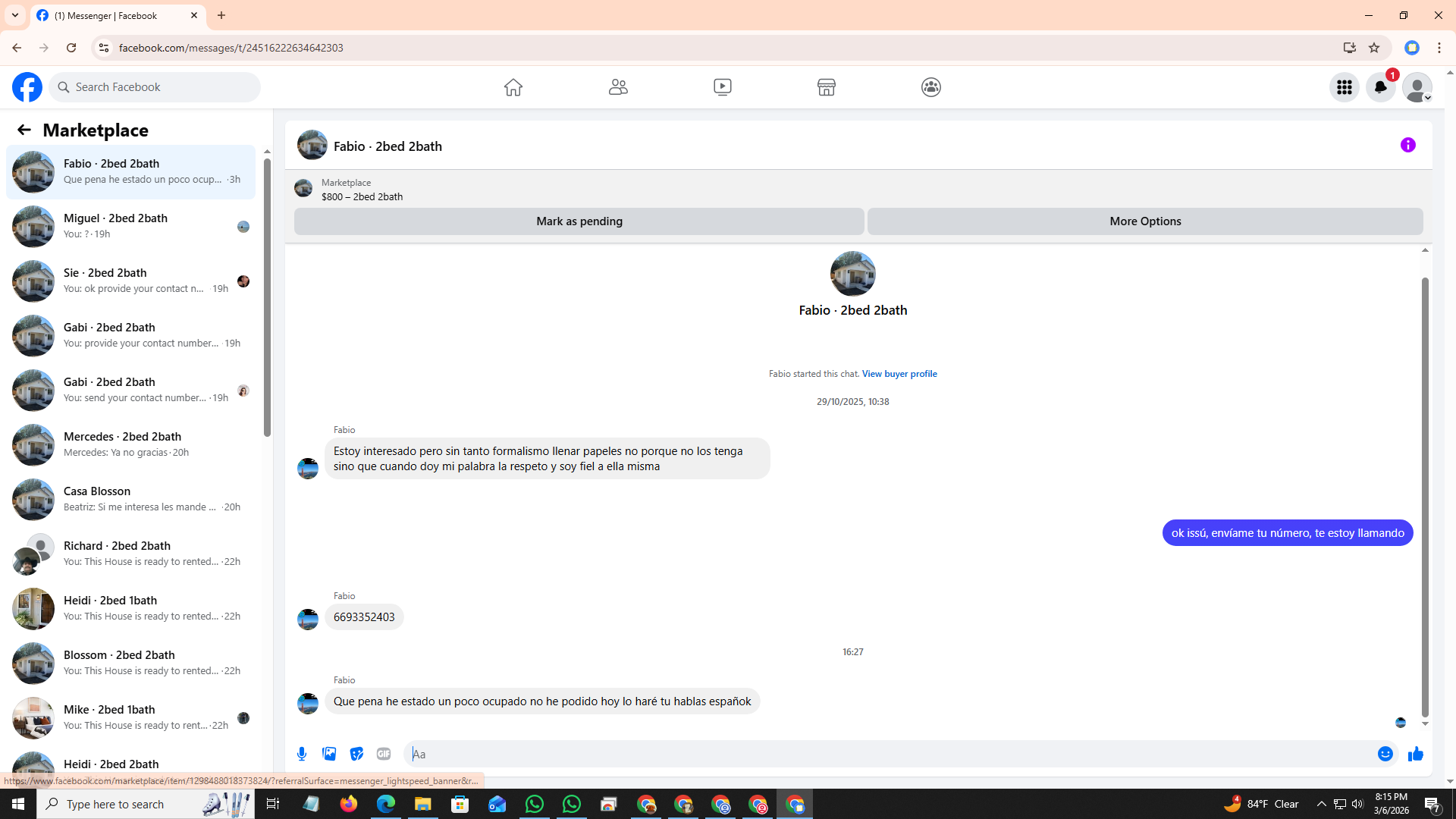Go to Facebook Home tab

pyautogui.click(x=513, y=87)
